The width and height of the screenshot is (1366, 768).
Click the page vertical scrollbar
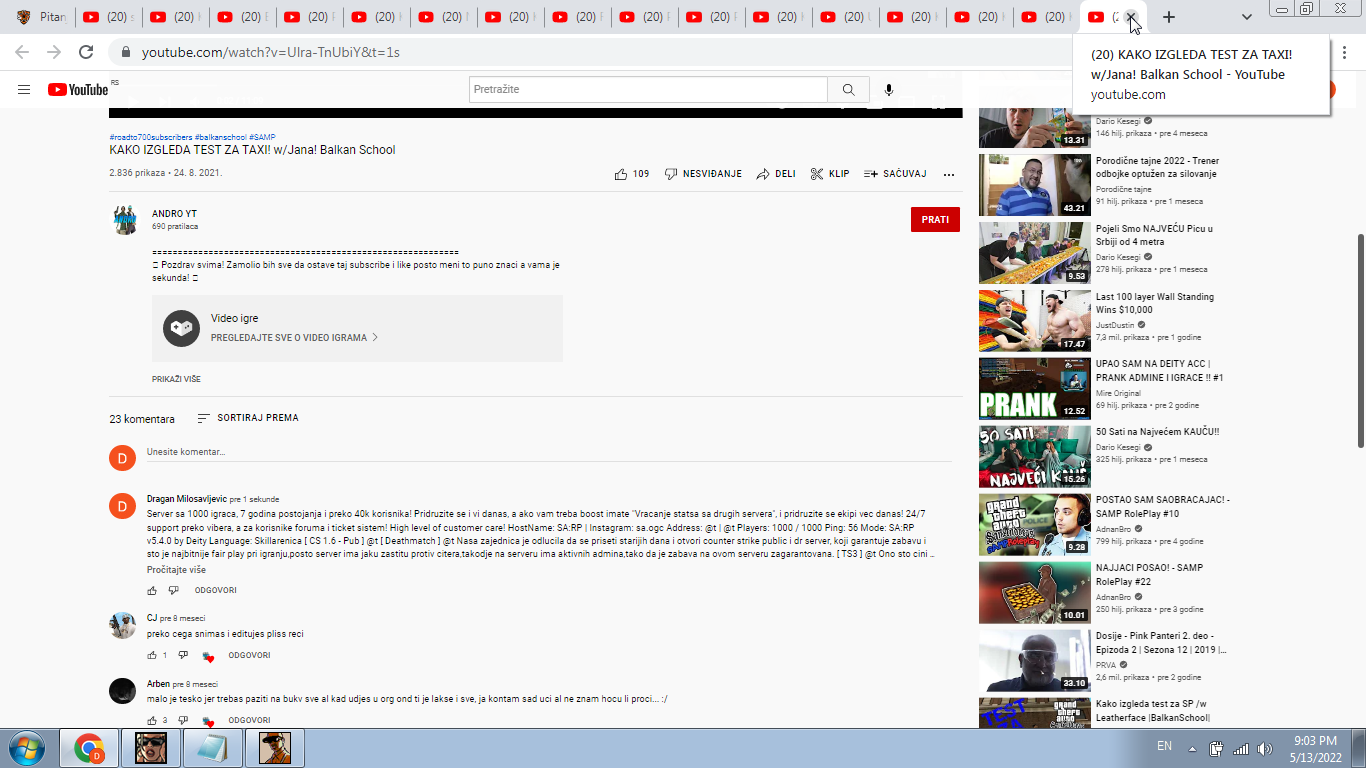[1359, 340]
